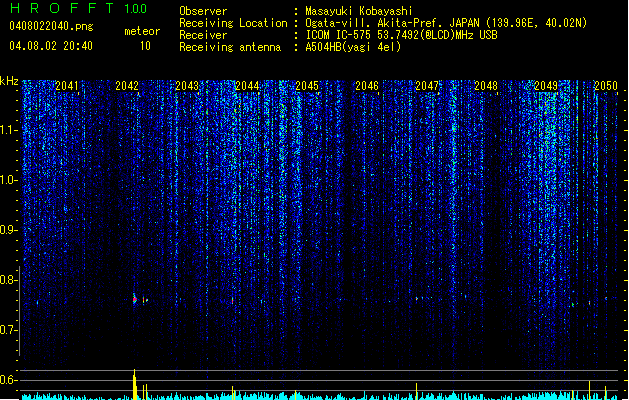
Task: Click the meteor count value 10
Action: click(x=145, y=46)
